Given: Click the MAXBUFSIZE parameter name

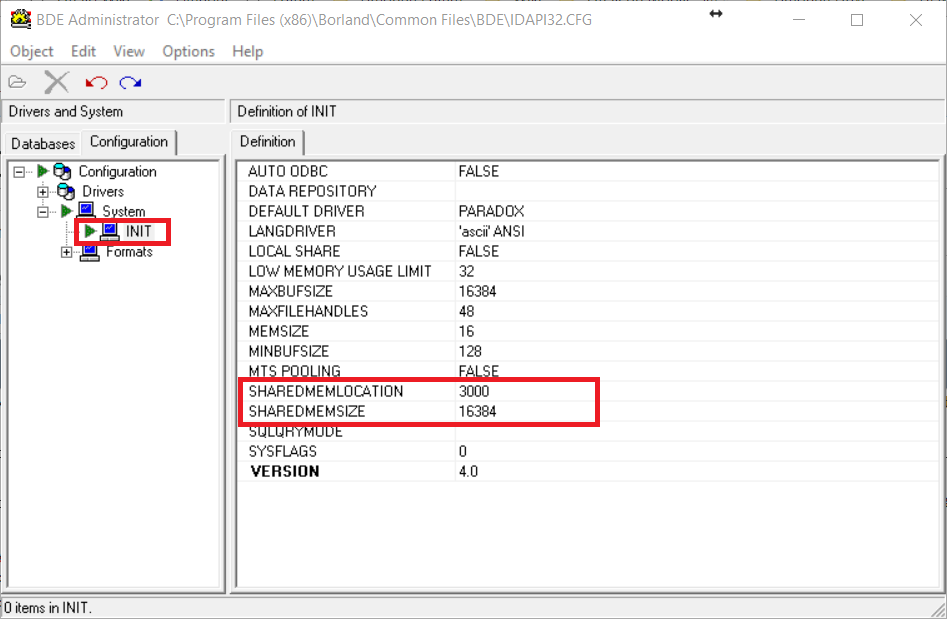Looking at the screenshot, I should (291, 291).
